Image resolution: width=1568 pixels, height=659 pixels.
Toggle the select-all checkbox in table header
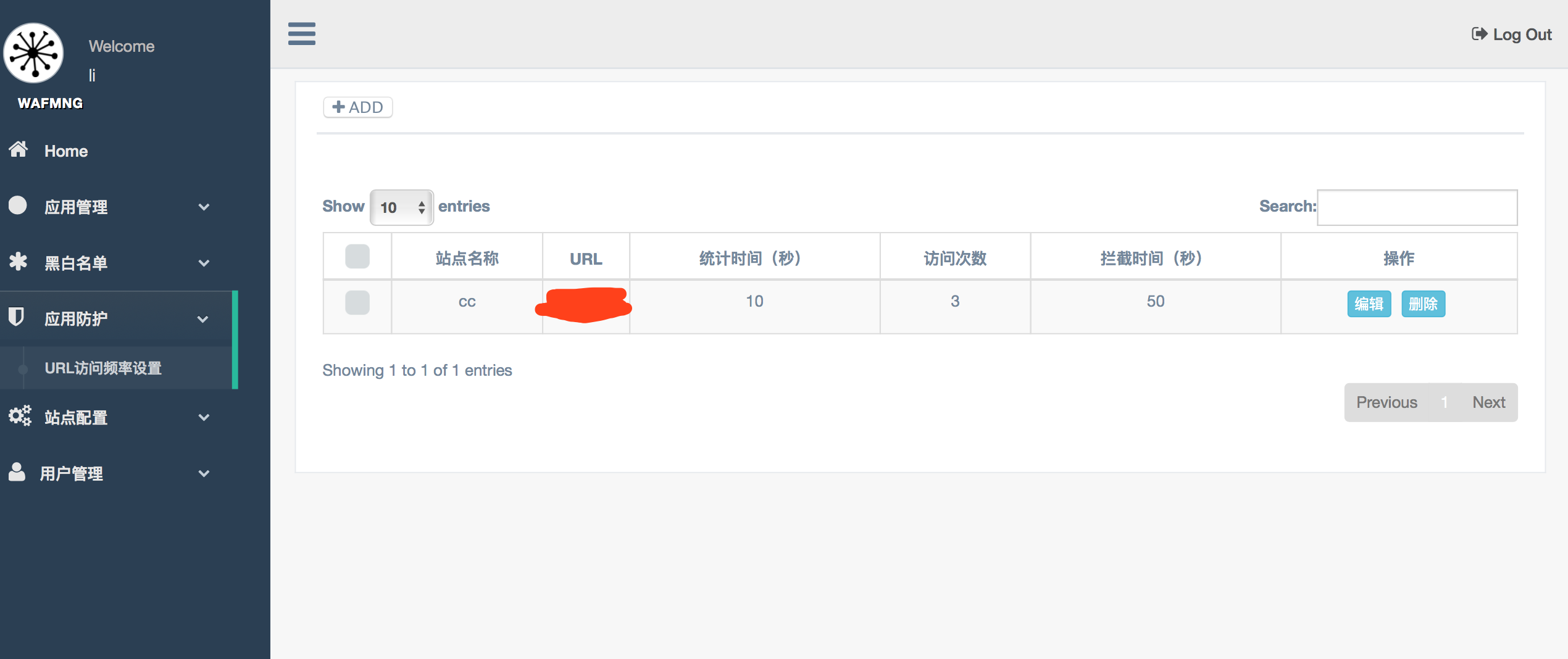tap(357, 256)
